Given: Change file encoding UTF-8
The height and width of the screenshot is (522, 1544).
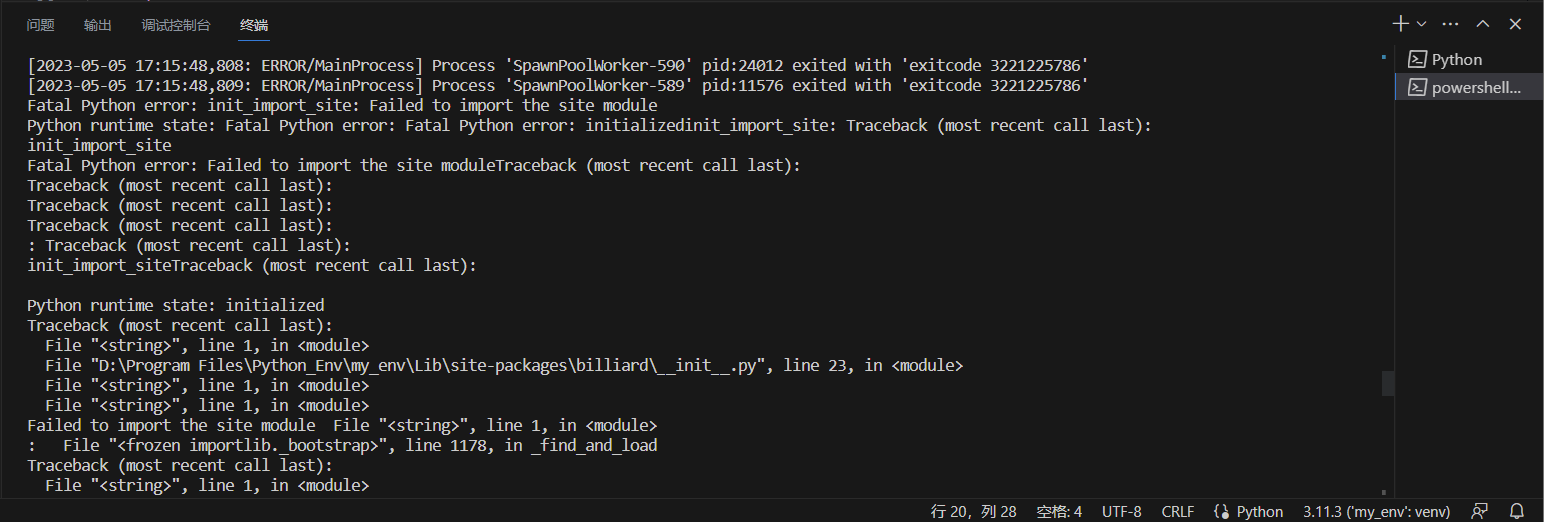Looking at the screenshot, I should pyautogui.click(x=1121, y=511).
